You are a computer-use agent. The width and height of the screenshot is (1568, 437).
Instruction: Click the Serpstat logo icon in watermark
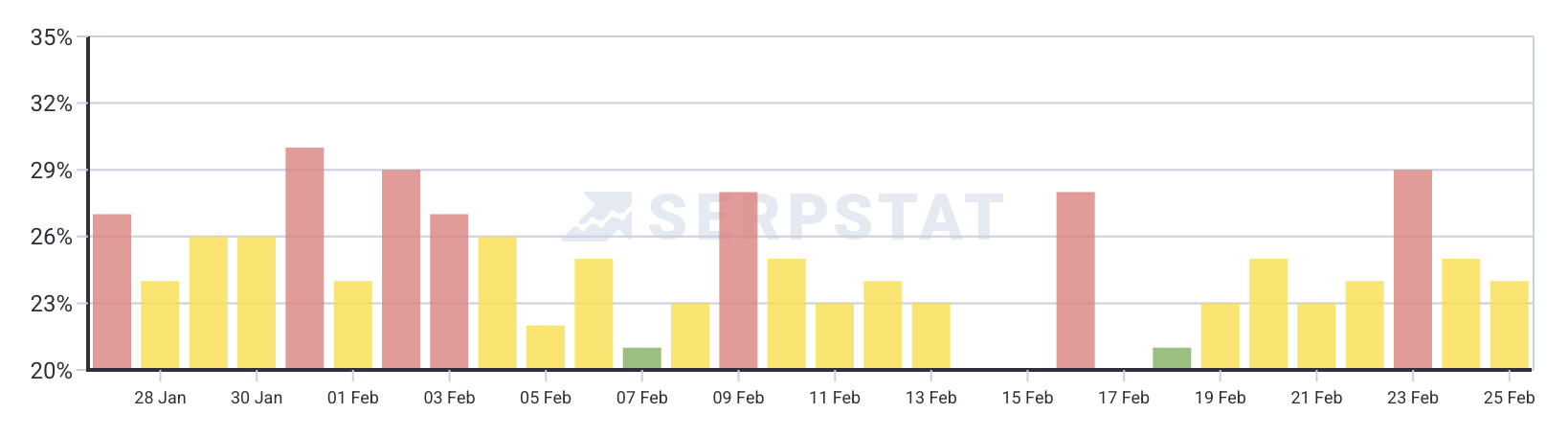[x=596, y=217]
